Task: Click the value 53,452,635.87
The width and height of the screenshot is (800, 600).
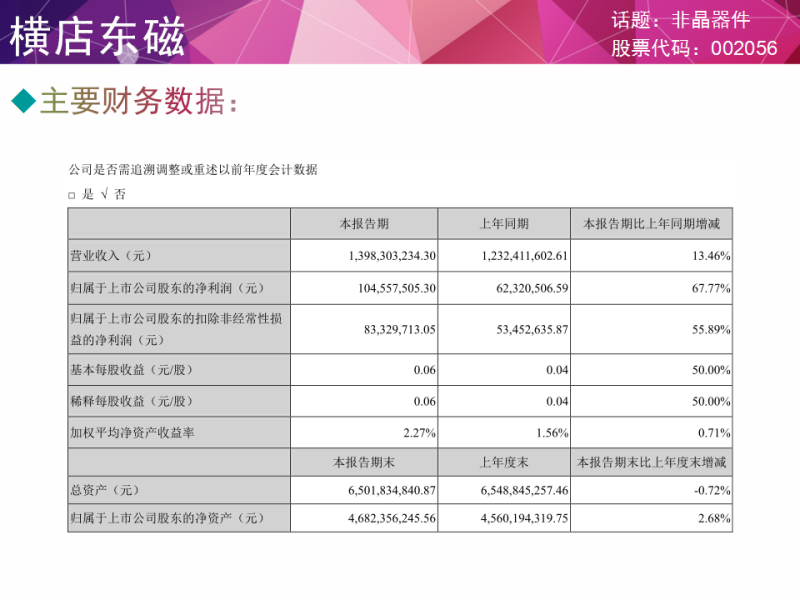Action: pos(532,330)
